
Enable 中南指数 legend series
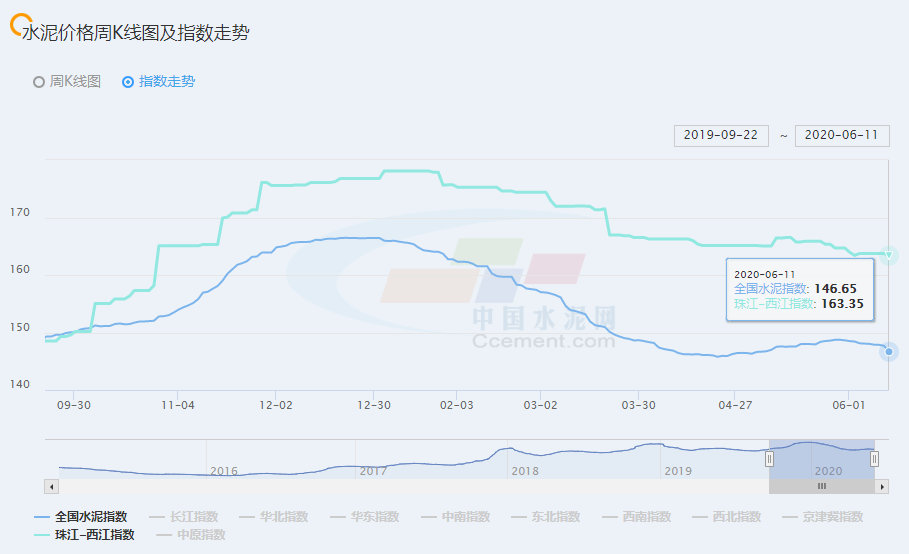(x=456, y=517)
